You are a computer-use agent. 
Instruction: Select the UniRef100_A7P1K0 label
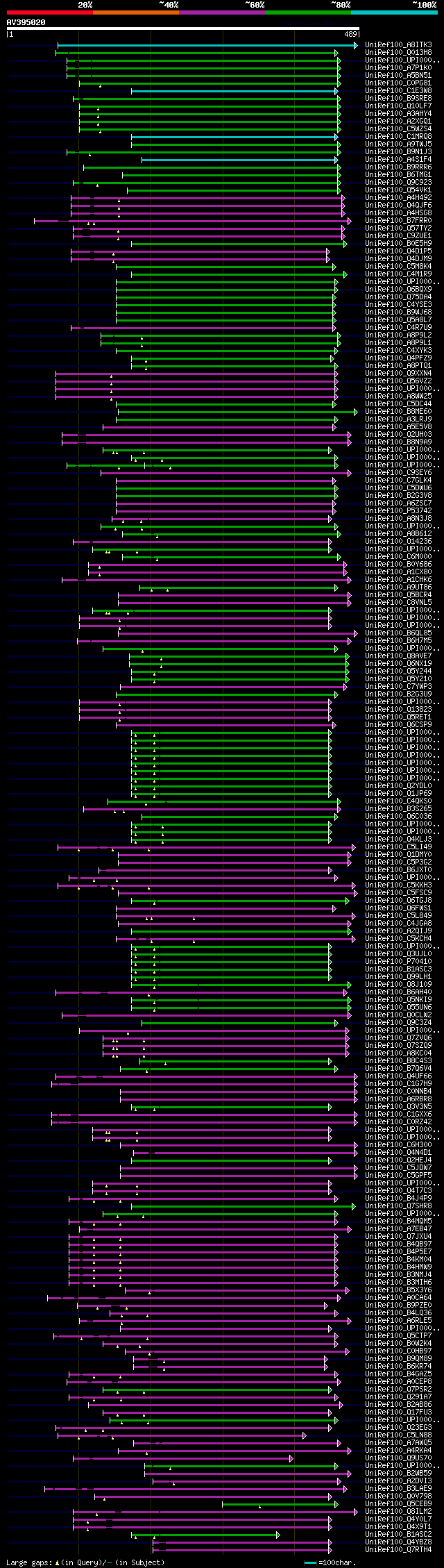tap(398, 68)
